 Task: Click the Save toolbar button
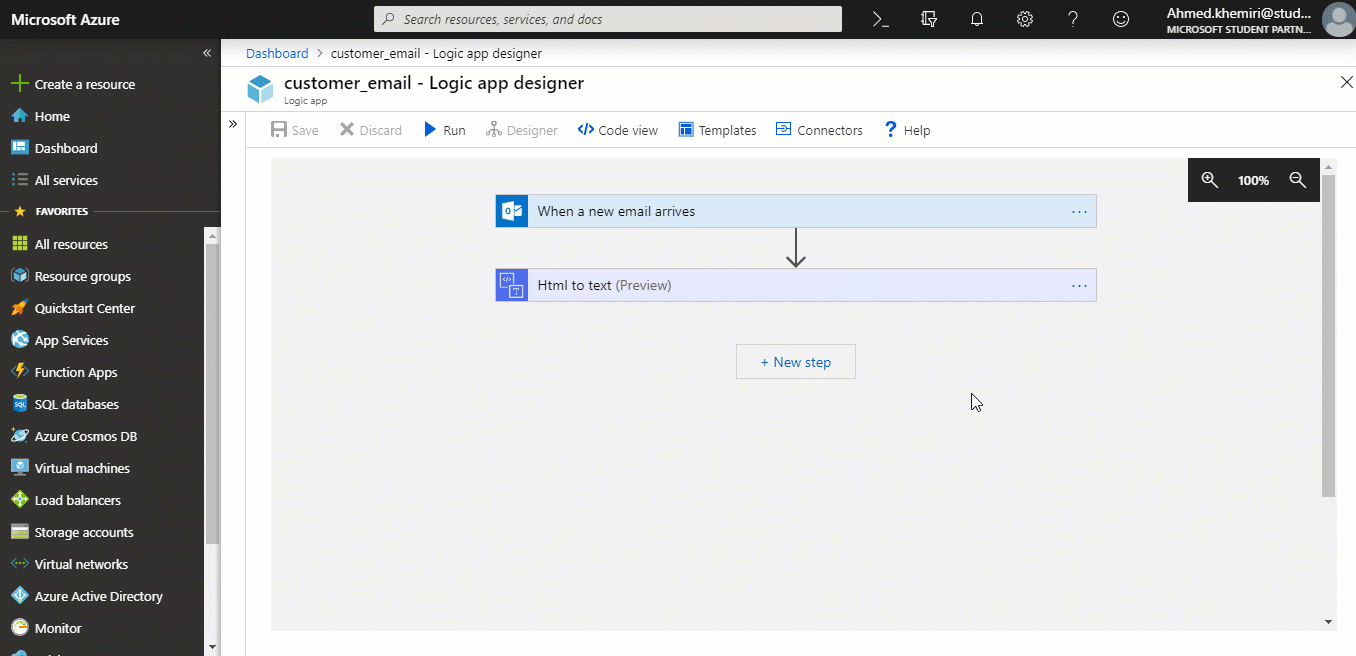pyautogui.click(x=295, y=130)
